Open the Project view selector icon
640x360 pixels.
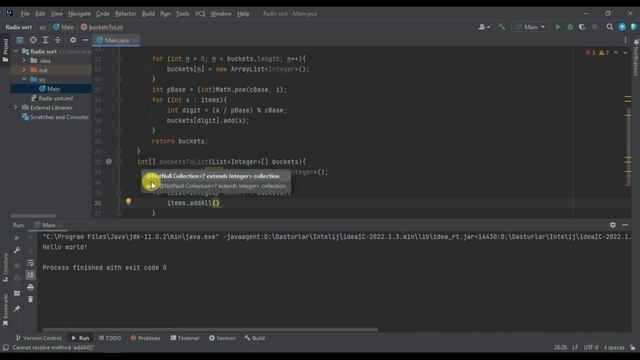[20, 40]
